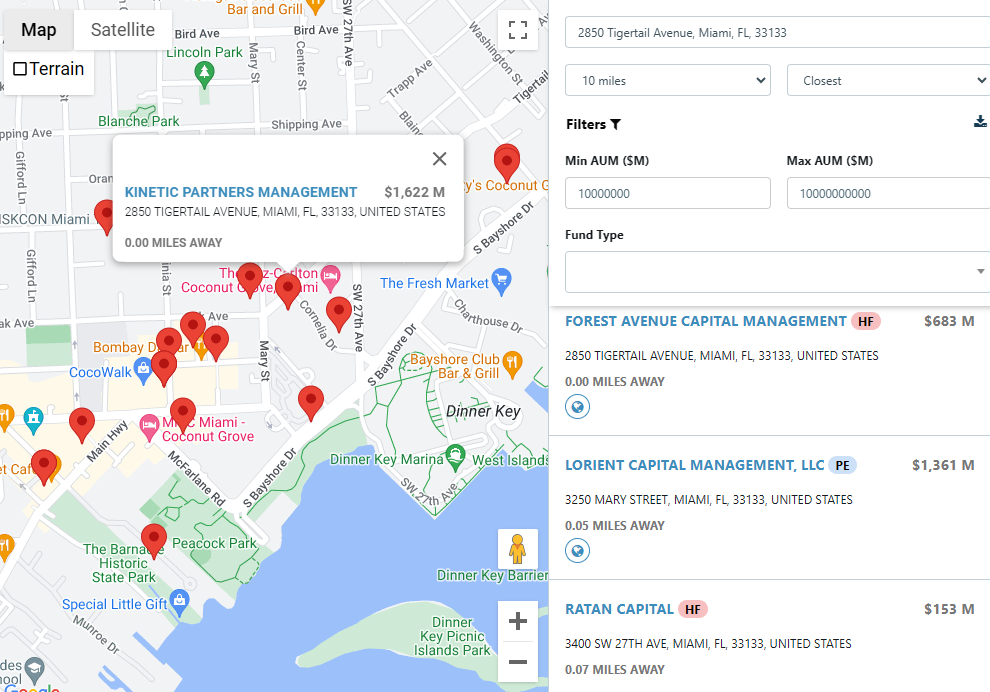Open Ratan Capital listing
This screenshot has width=990, height=692.
point(619,609)
